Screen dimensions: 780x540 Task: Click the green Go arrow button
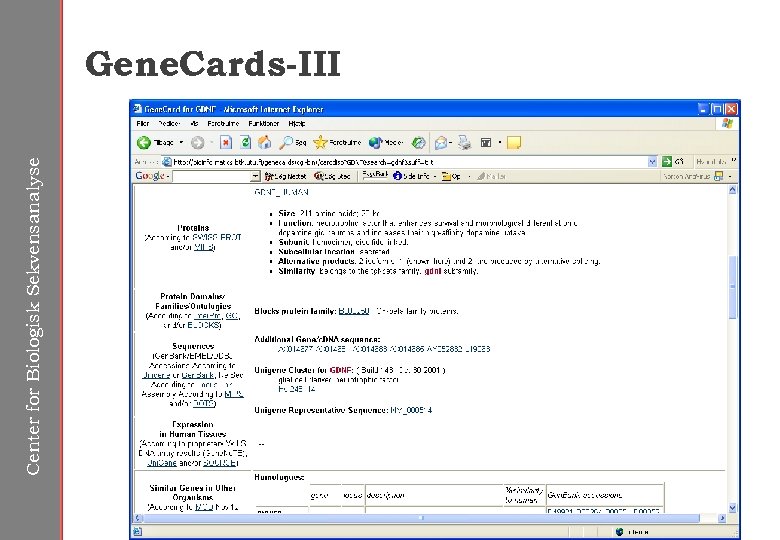pos(667,162)
